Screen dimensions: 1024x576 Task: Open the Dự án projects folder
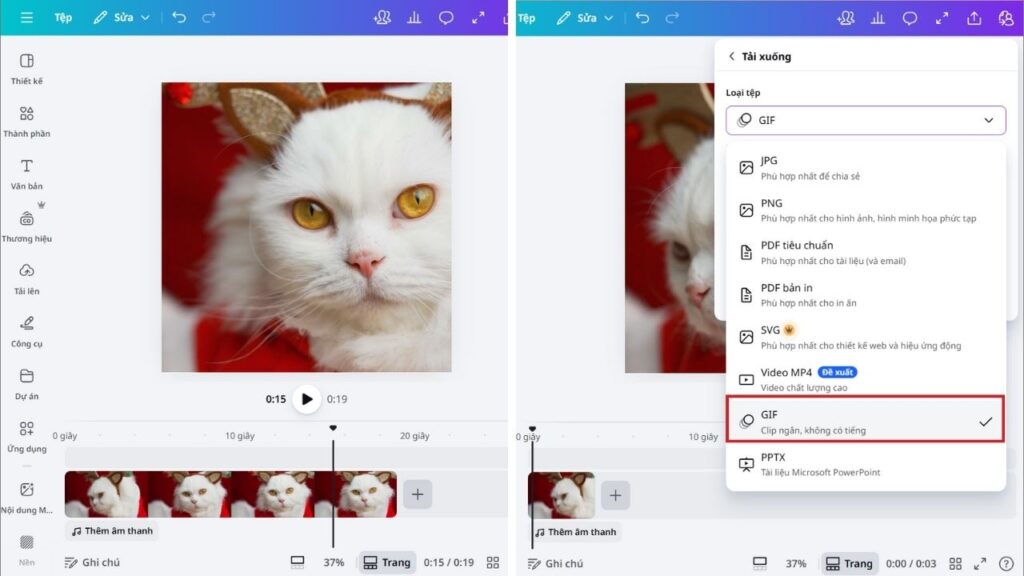27,383
